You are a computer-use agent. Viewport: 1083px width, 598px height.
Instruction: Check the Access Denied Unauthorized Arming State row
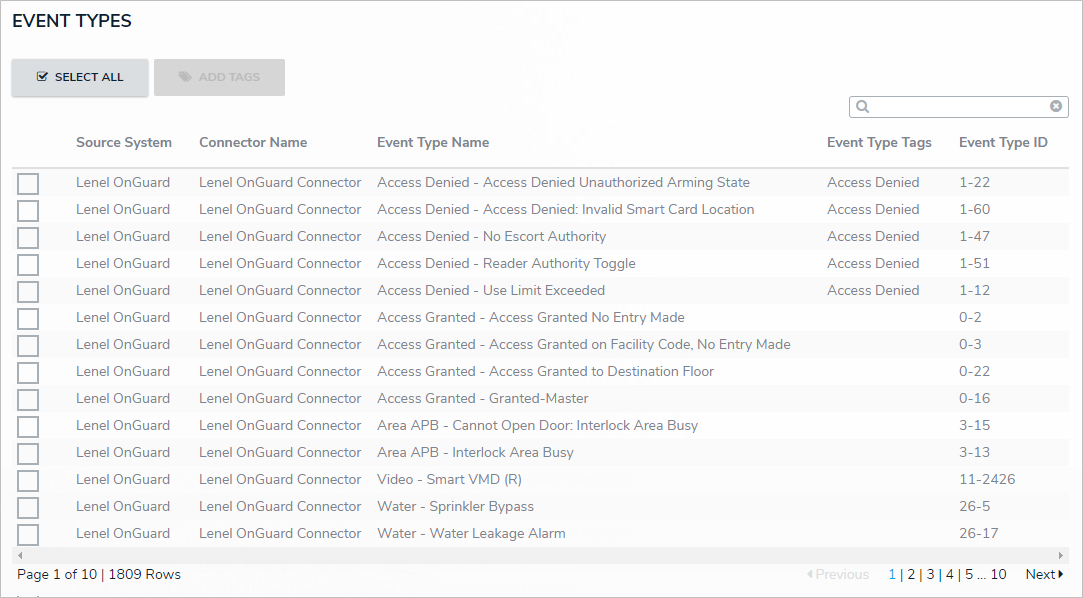[x=28, y=184]
